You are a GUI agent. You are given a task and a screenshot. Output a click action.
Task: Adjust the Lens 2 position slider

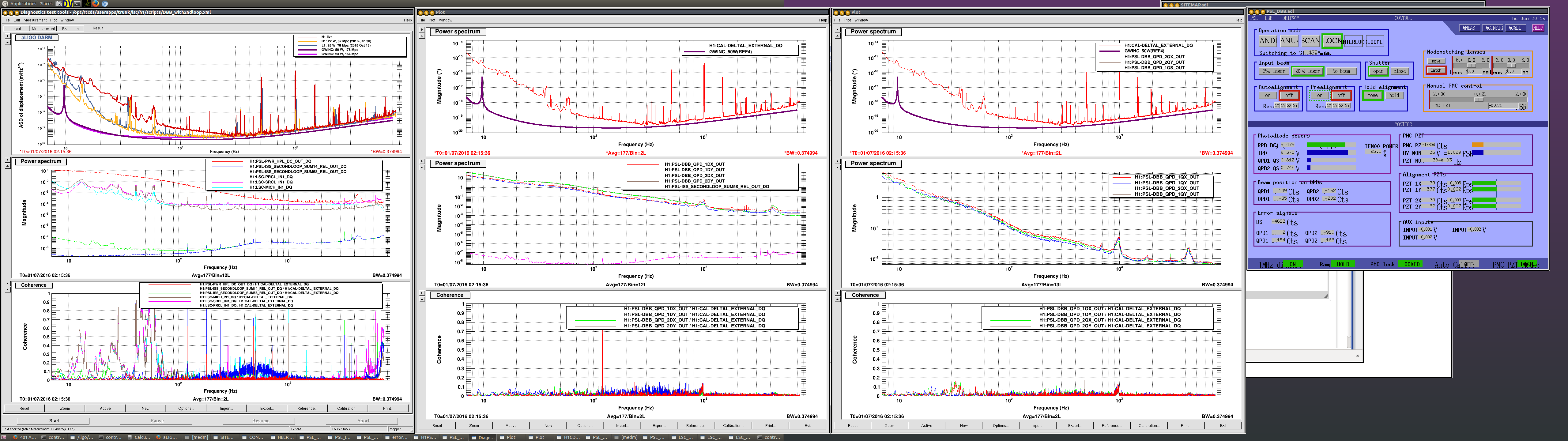tap(1511, 66)
